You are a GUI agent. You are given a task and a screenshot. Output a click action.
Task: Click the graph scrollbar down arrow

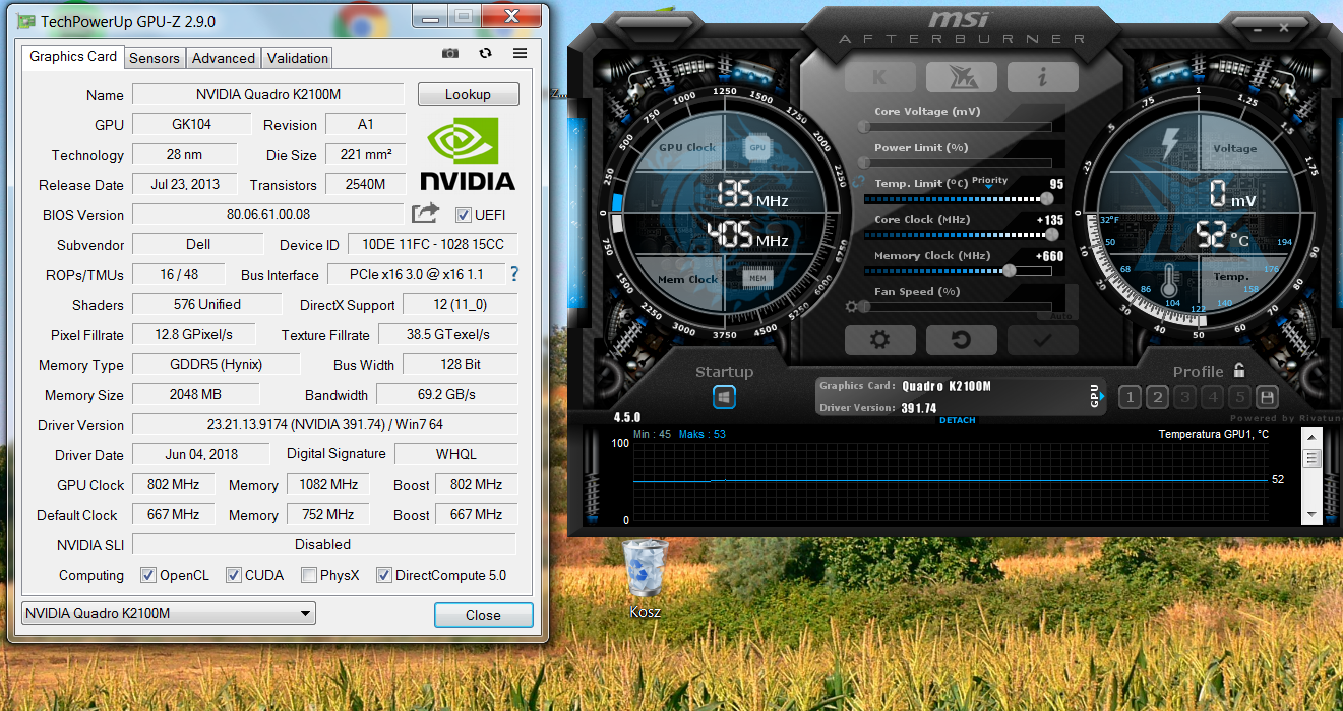[x=1312, y=515]
